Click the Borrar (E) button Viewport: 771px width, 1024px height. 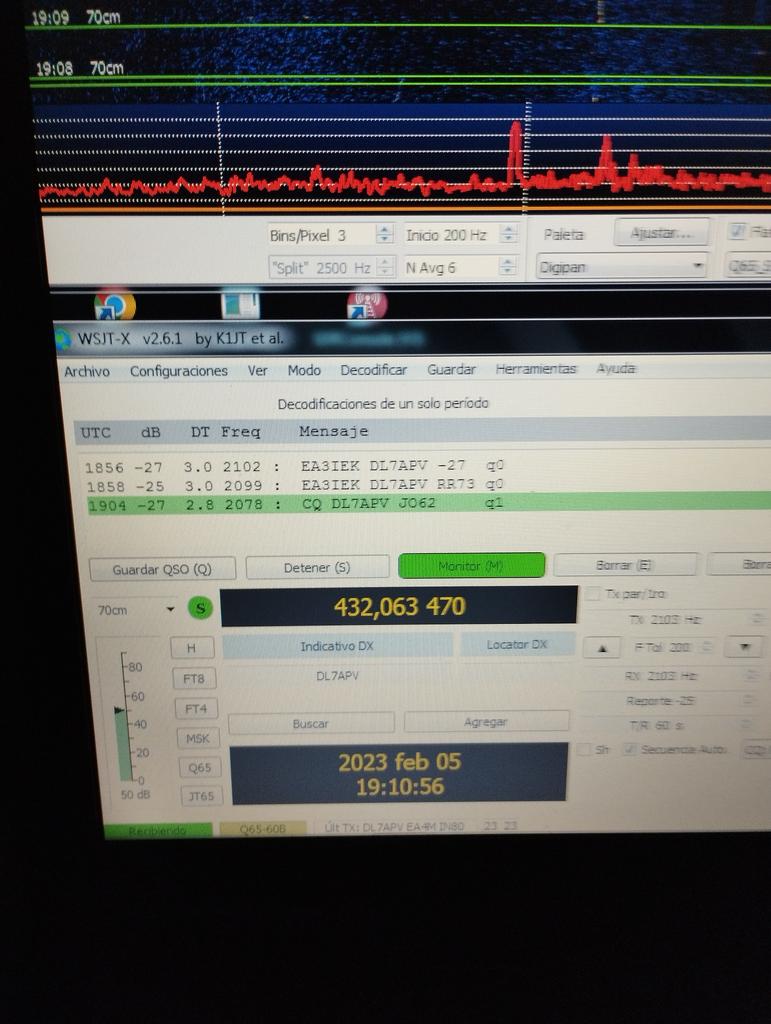click(x=624, y=565)
